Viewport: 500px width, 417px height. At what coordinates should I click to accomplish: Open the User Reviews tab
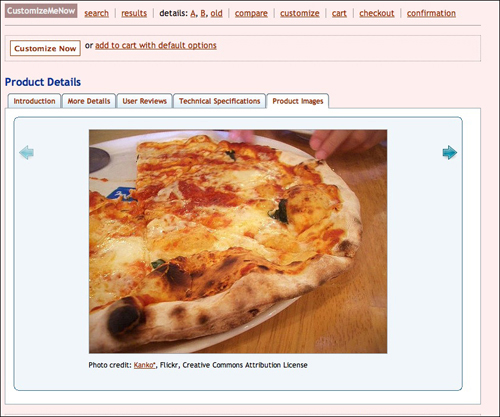point(144,101)
